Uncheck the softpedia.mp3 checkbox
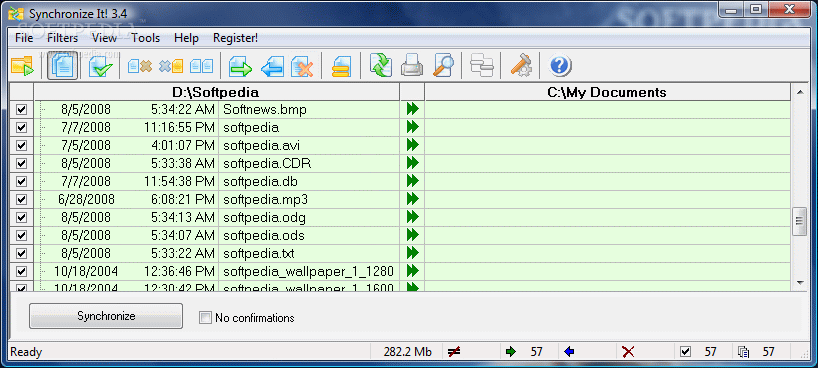The height and width of the screenshot is (368, 818). click(21, 199)
